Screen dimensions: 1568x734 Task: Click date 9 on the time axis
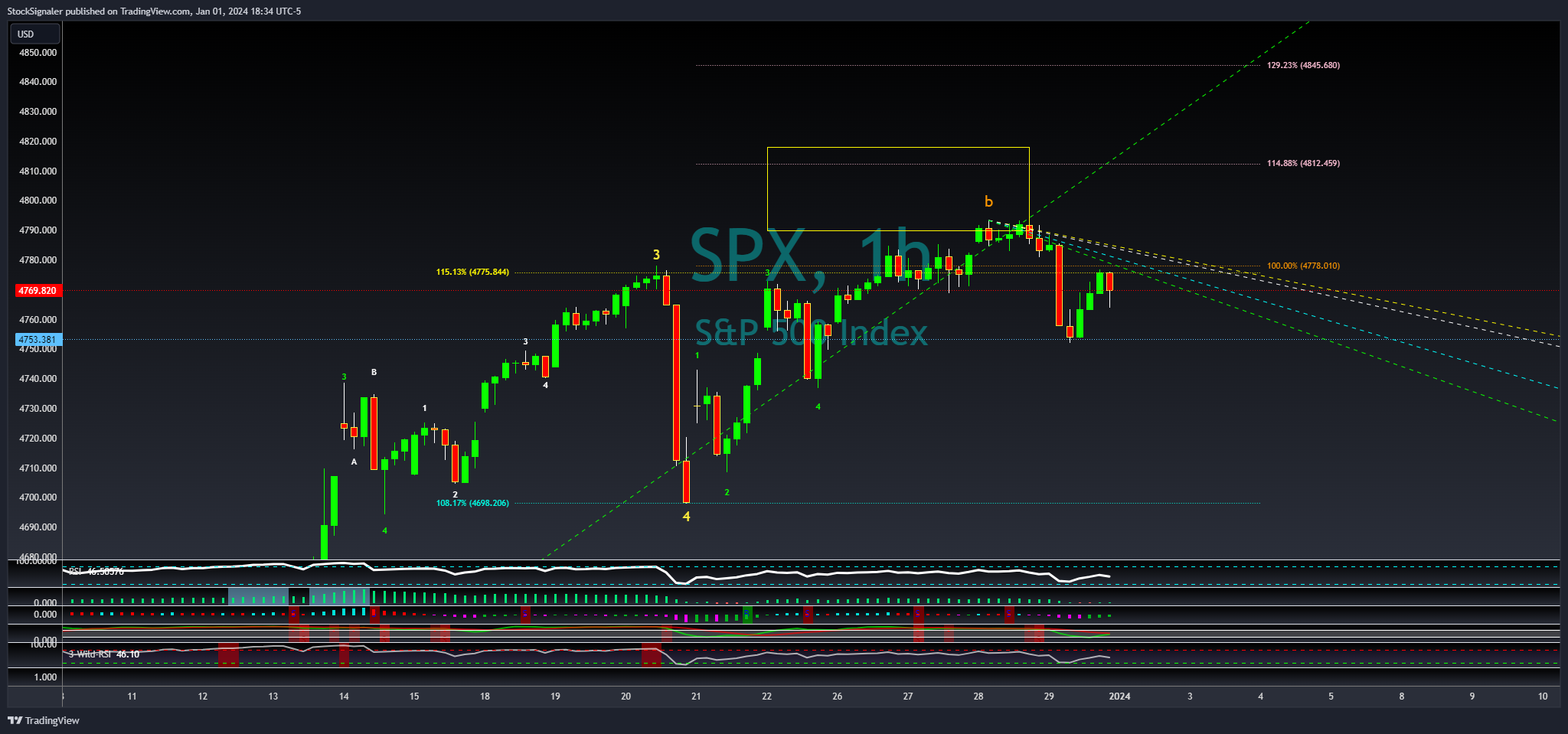coord(1472,696)
